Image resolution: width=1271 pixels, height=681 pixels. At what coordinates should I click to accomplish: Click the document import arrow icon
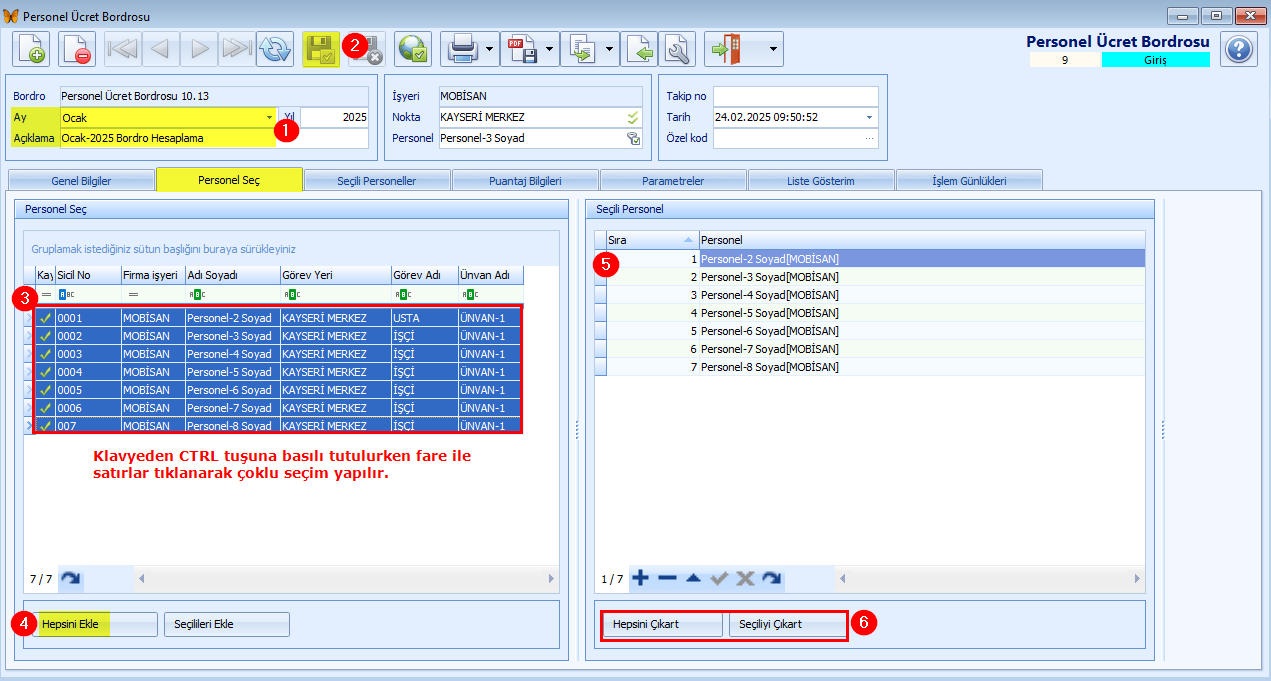(x=638, y=49)
